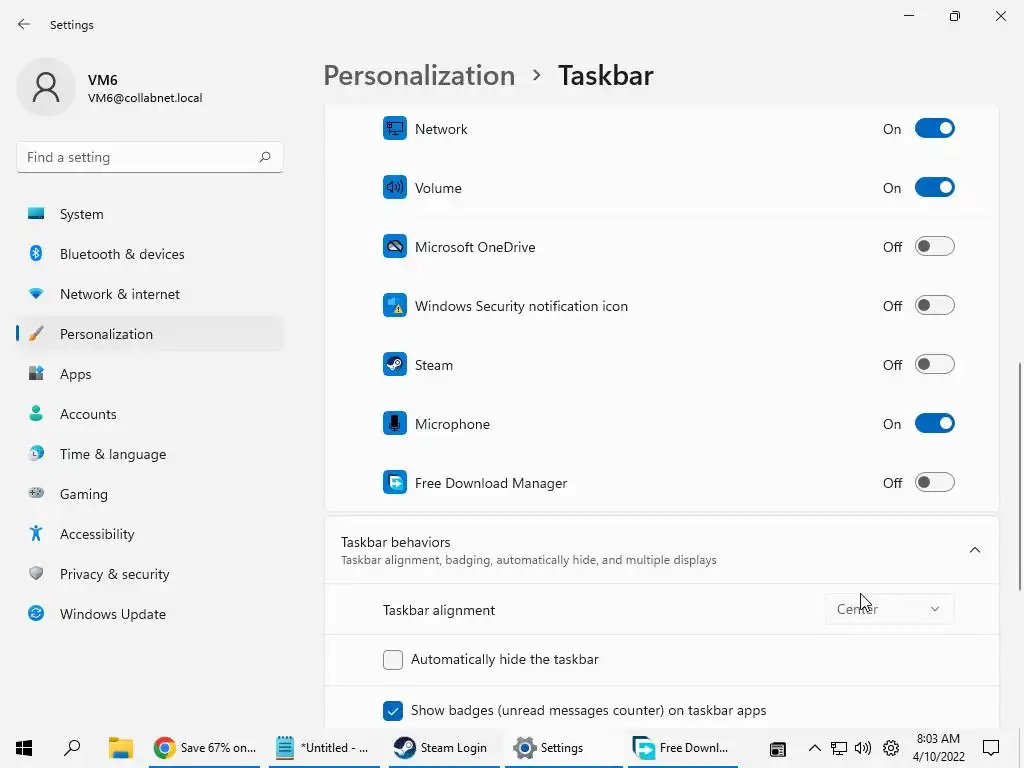
Task: Click the gear icon in system tray
Action: [891, 748]
